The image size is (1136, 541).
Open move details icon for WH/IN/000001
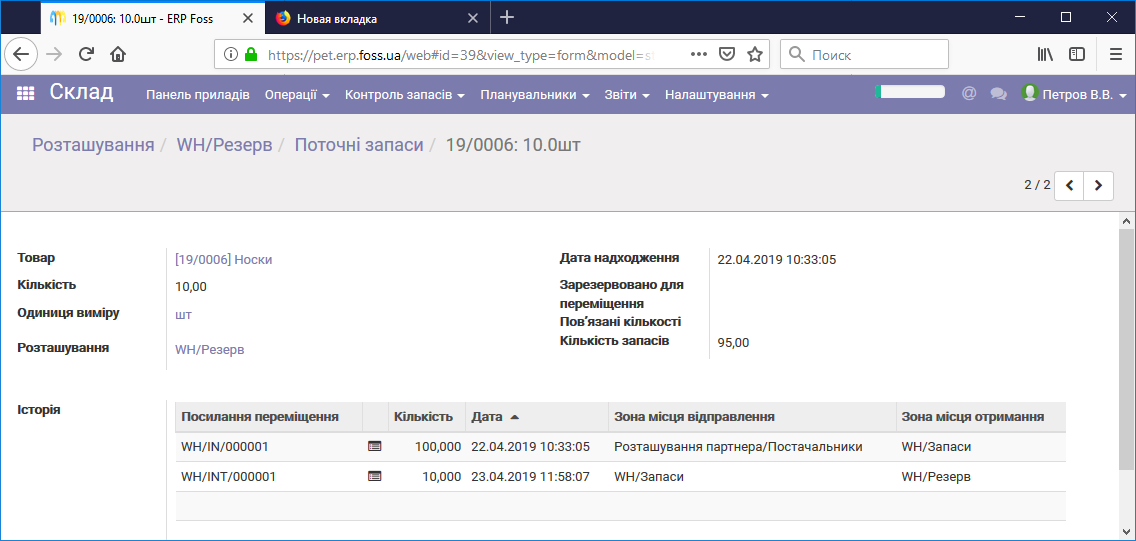tap(375, 447)
